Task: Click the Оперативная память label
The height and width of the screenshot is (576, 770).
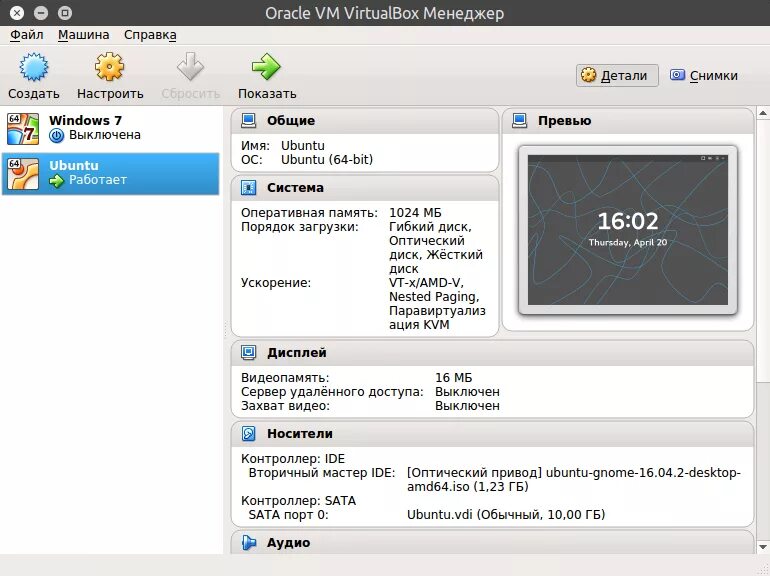Action: [309, 213]
